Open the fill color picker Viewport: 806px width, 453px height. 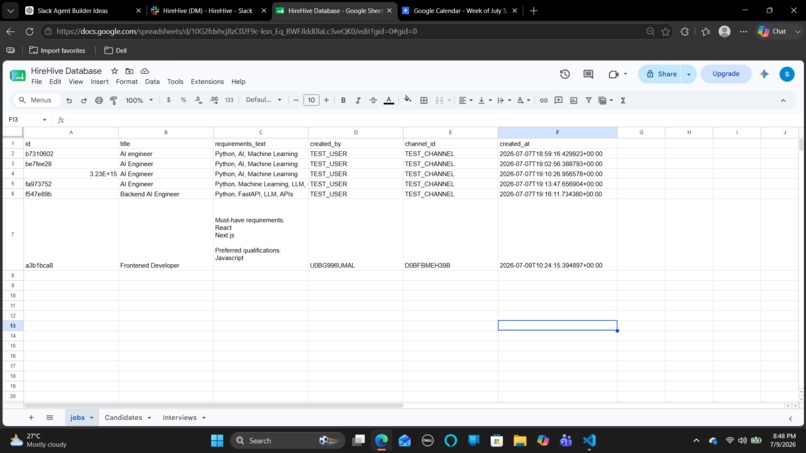[408, 100]
